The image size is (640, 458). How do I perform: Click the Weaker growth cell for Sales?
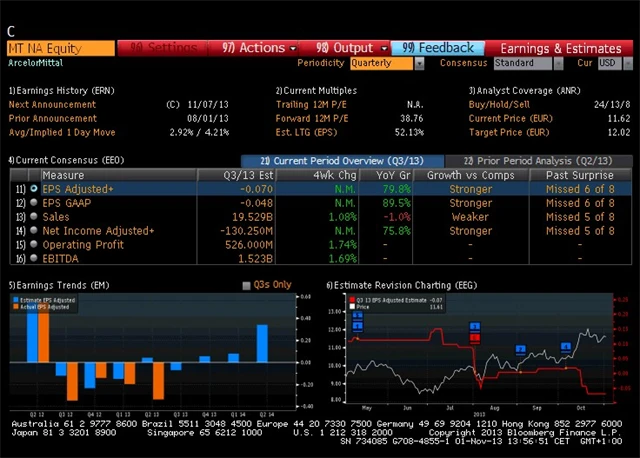point(470,217)
